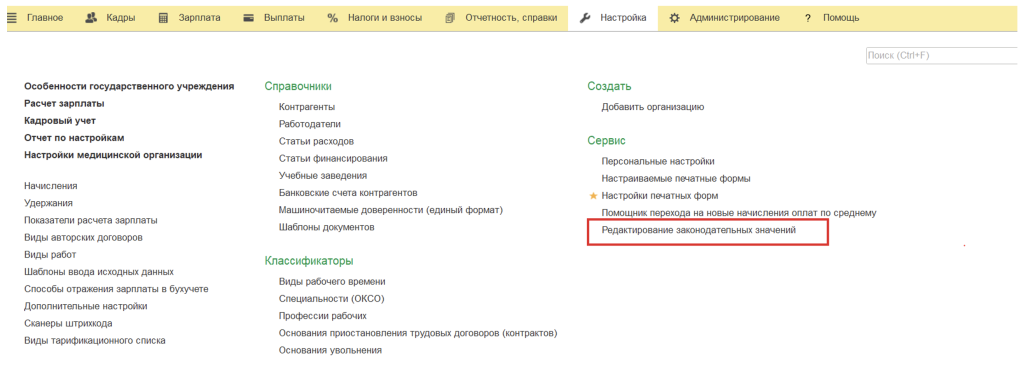Open Шаблоны документов
The height and width of the screenshot is (367, 1024).
327,227
